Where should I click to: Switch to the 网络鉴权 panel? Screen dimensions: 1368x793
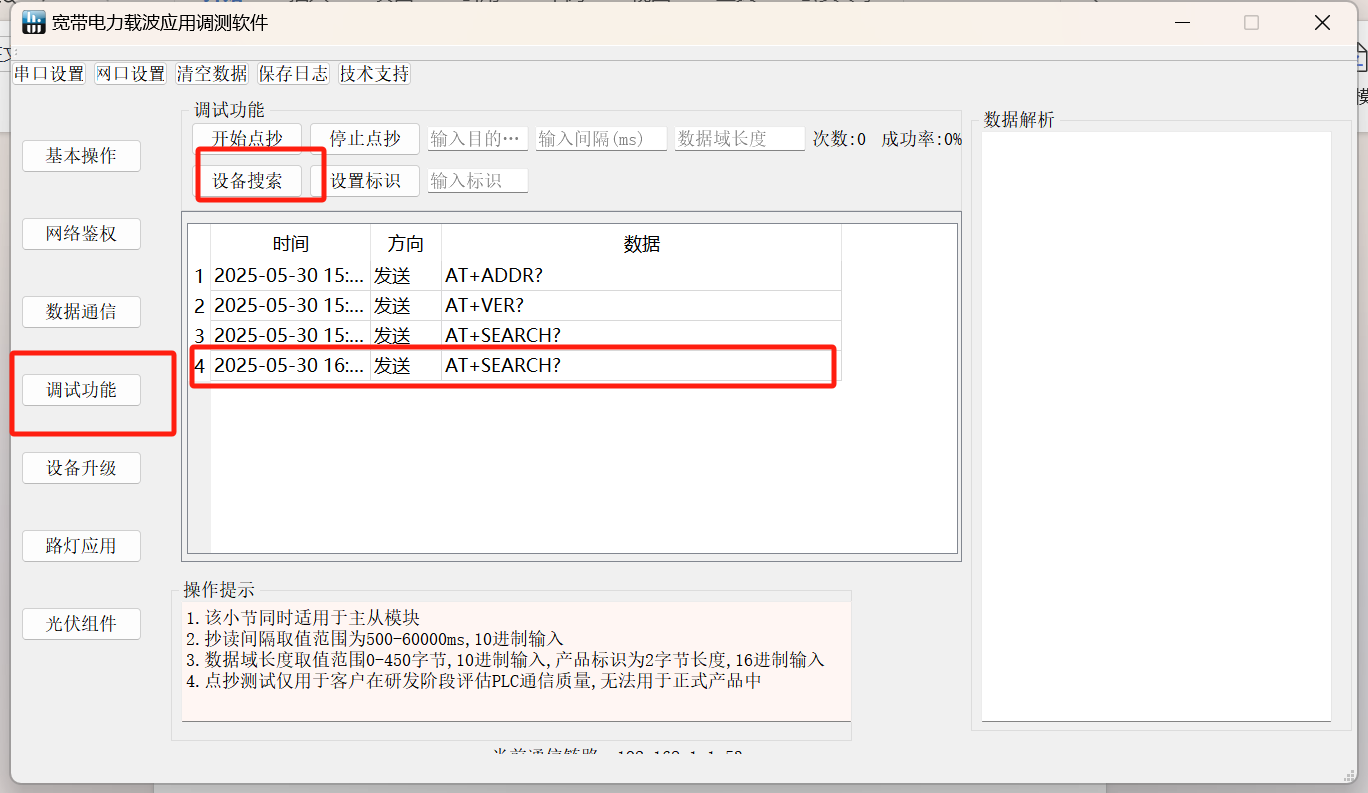(81, 233)
